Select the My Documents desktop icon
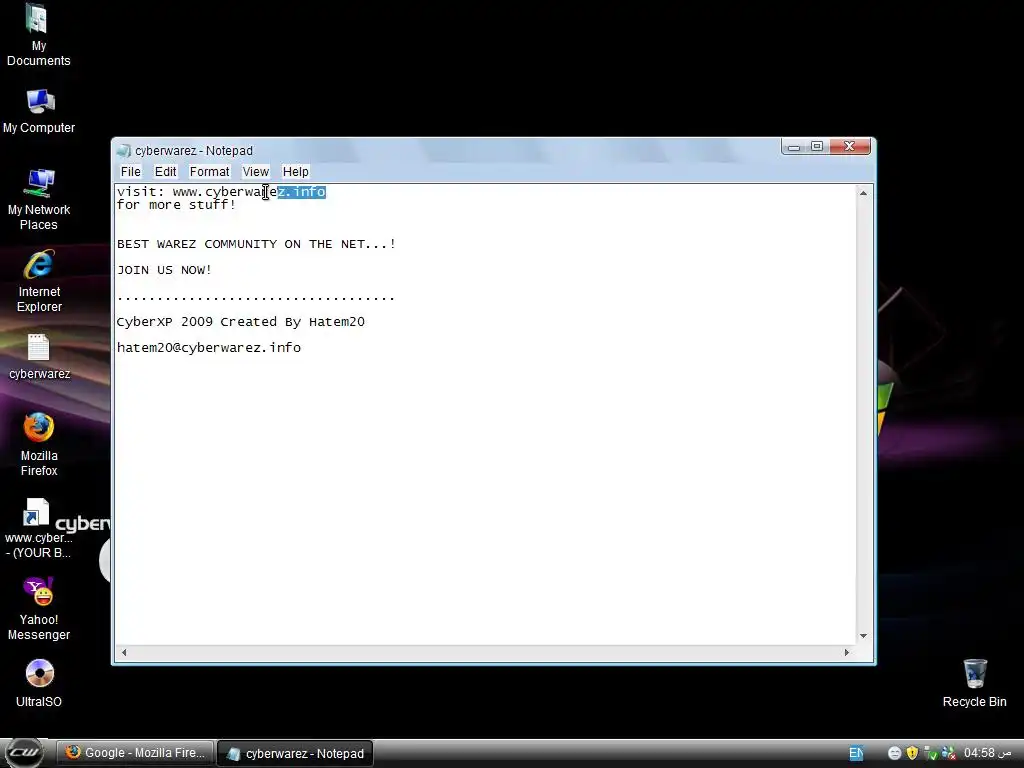The width and height of the screenshot is (1024, 768). (39, 35)
